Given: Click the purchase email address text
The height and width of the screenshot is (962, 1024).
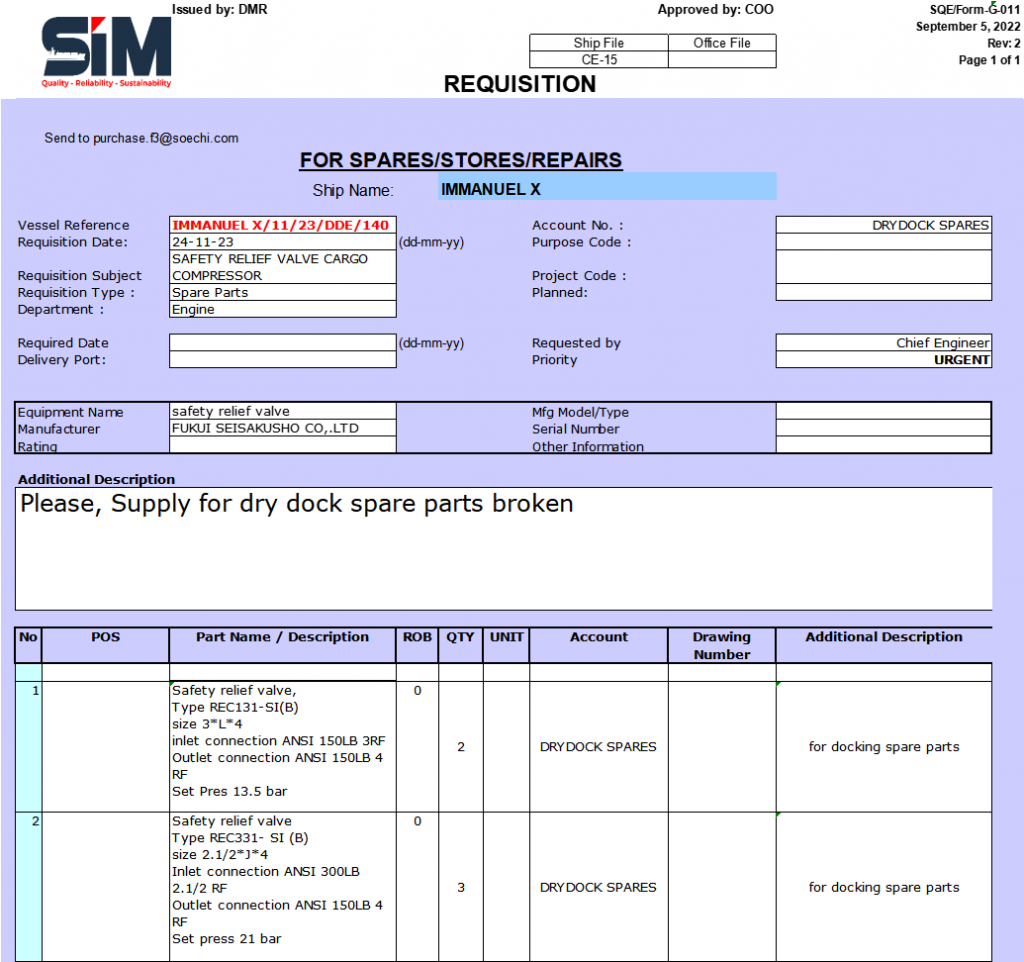Looking at the screenshot, I should pyautogui.click(x=141, y=139).
